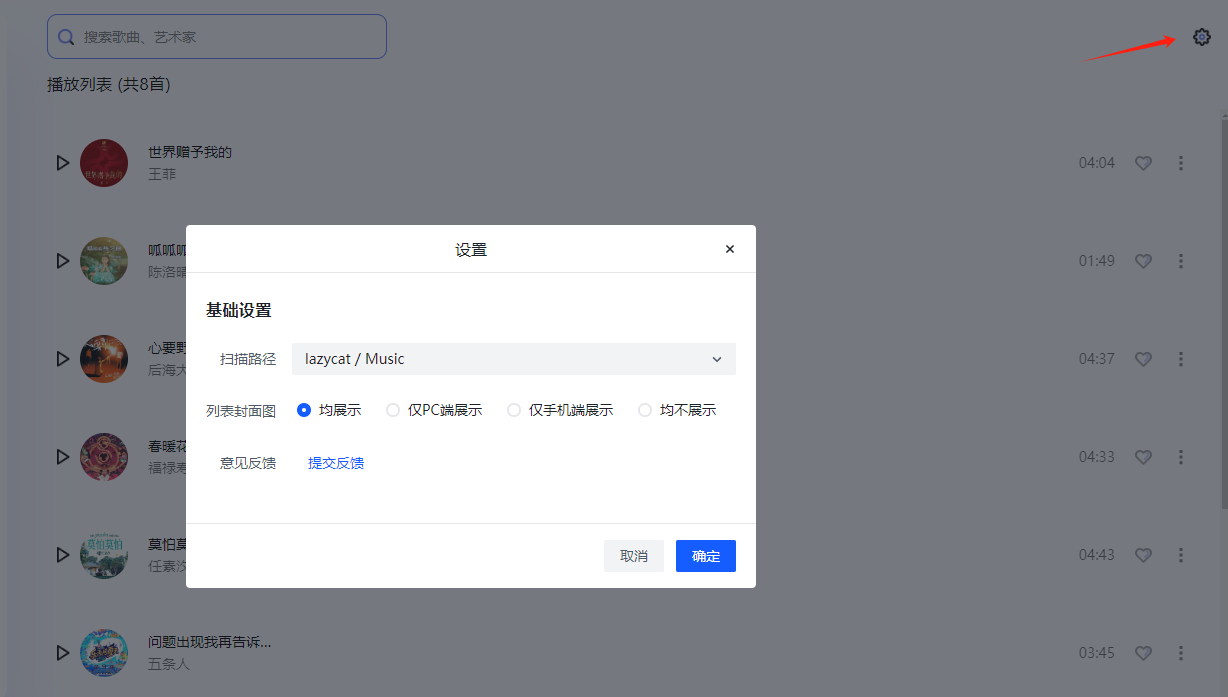
Task: Open more options for 世界赠予我的
Action: coord(1181,163)
